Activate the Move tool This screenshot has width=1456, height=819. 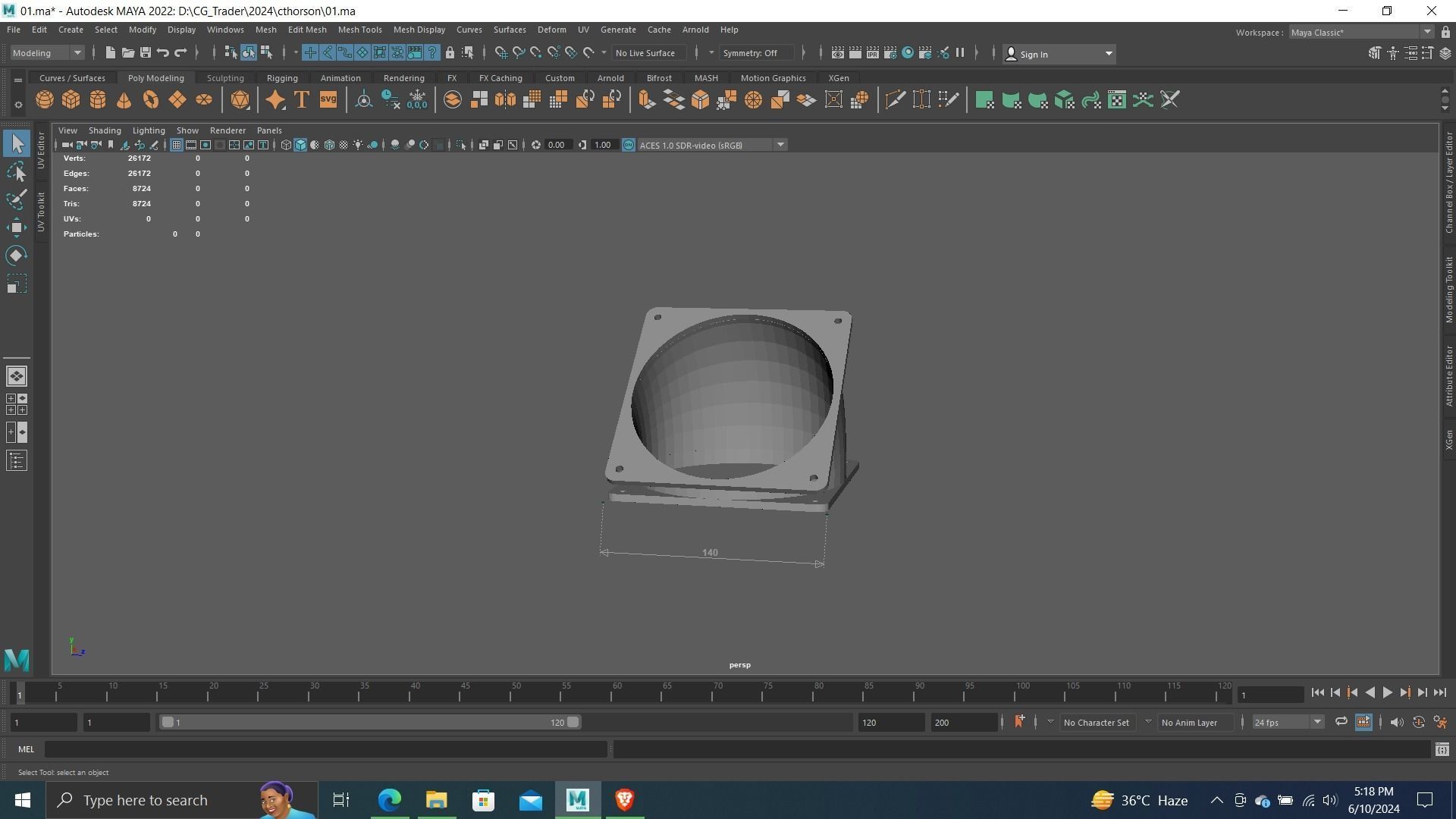(x=17, y=227)
